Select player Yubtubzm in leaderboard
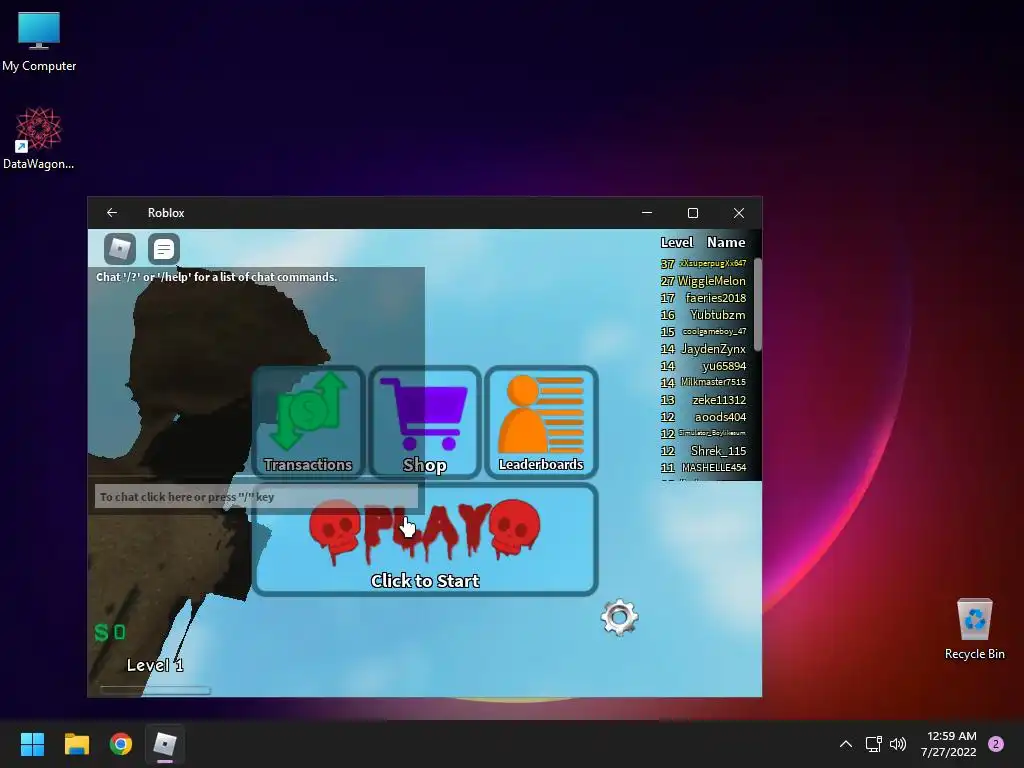The image size is (1024, 768). coord(717,315)
